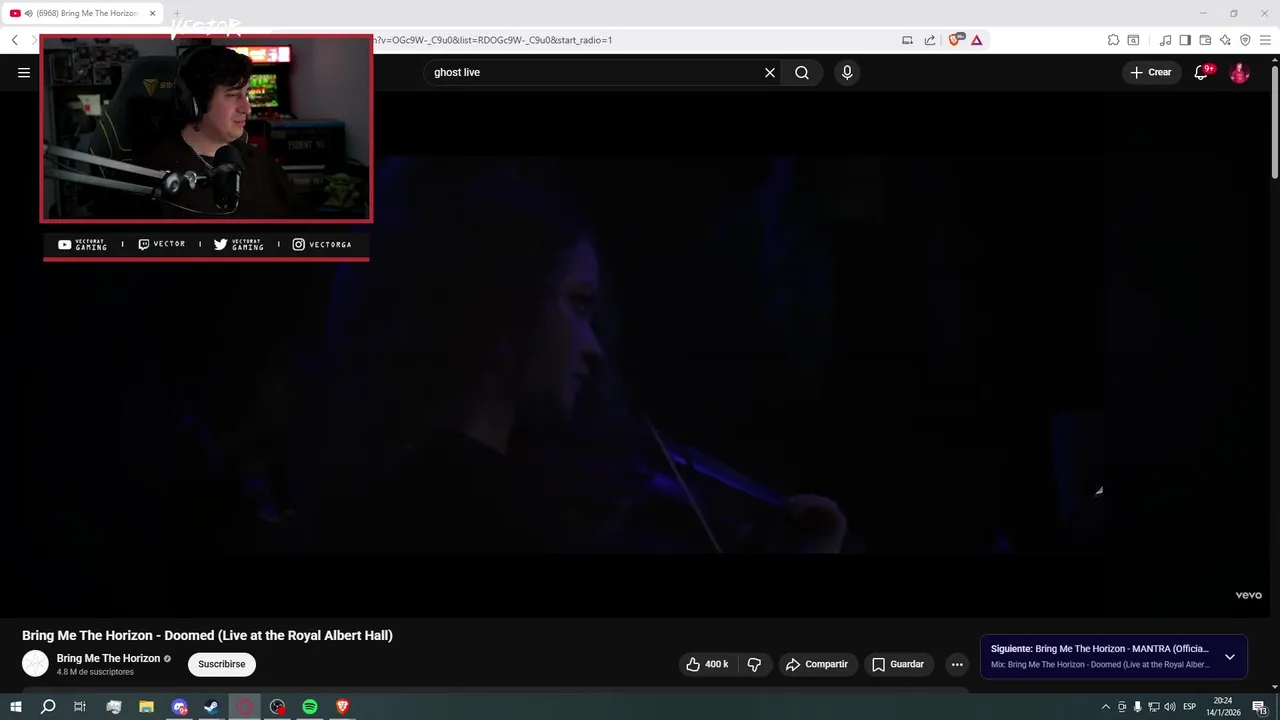Share this page from the address bar
The width and height of the screenshot is (1280, 720).
(930, 40)
